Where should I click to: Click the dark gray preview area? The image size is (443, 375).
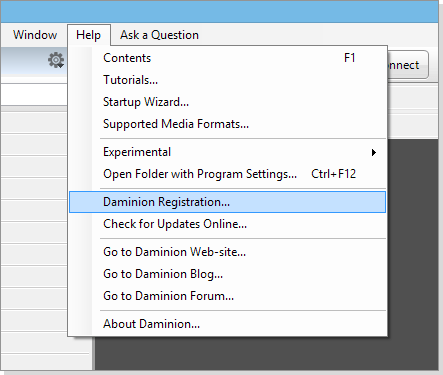[x=413, y=253]
